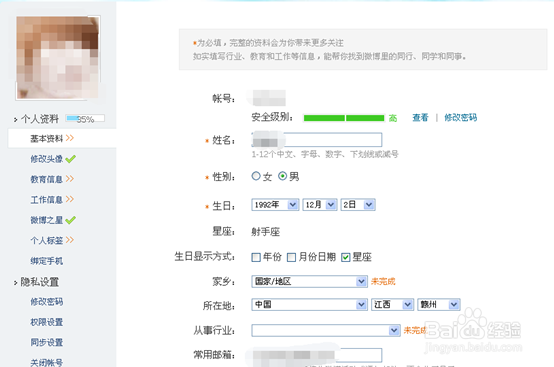The height and width of the screenshot is (367, 554).
Task: Enable the 年份 birthday display checkbox
Action: [x=256, y=258]
